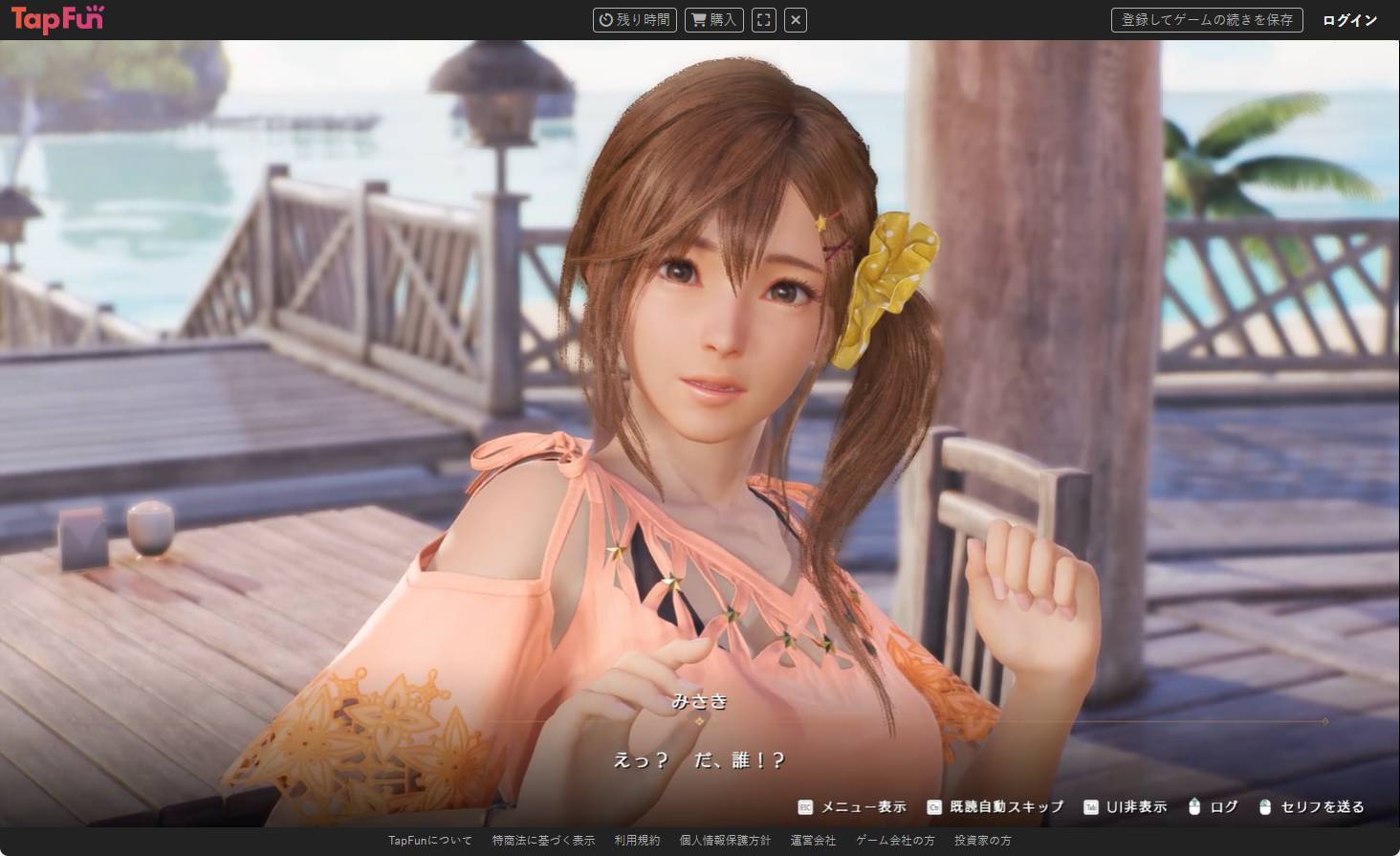Viewport: 1400px width, 856px height.
Task: Open 特商法に基づく表示 footer link
Action: (543, 841)
